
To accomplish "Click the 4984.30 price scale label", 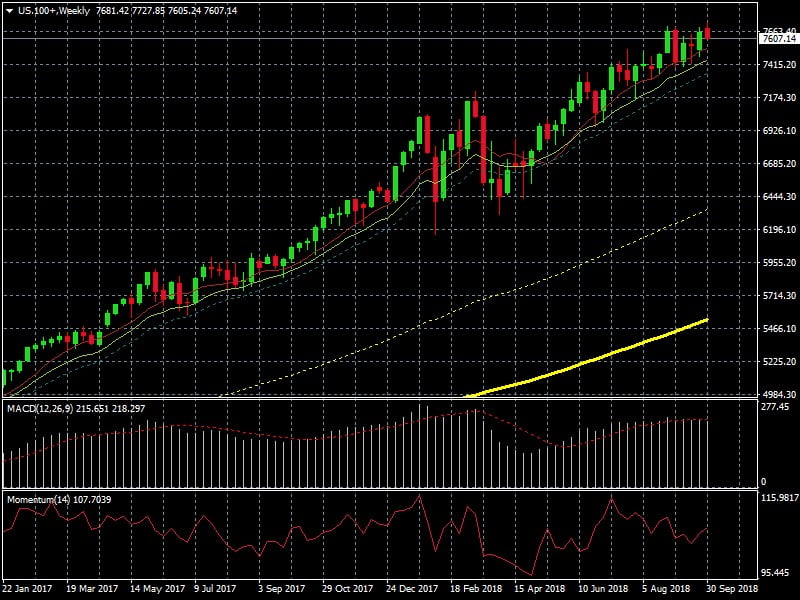I will (x=778, y=395).
